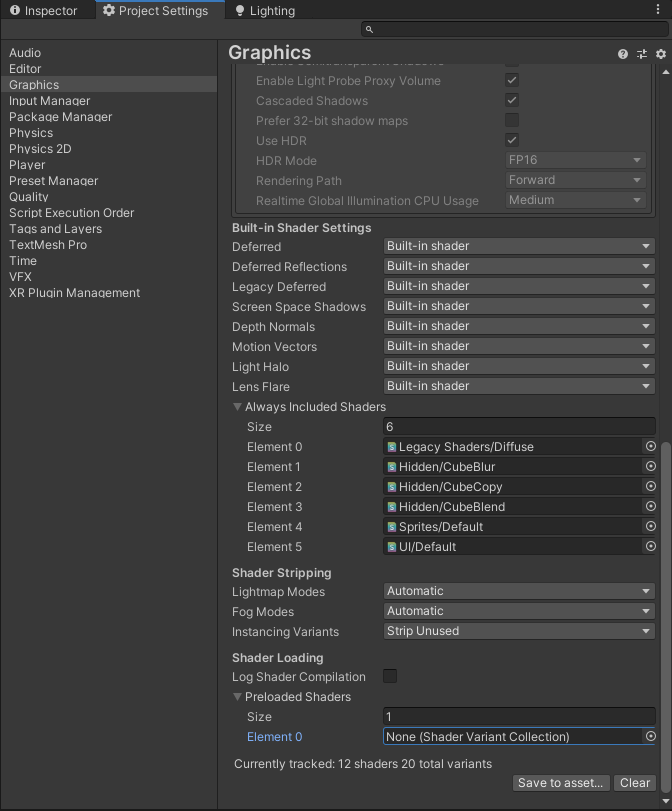The height and width of the screenshot is (811, 672).
Task: Open the Graphics help icon
Action: (x=623, y=54)
